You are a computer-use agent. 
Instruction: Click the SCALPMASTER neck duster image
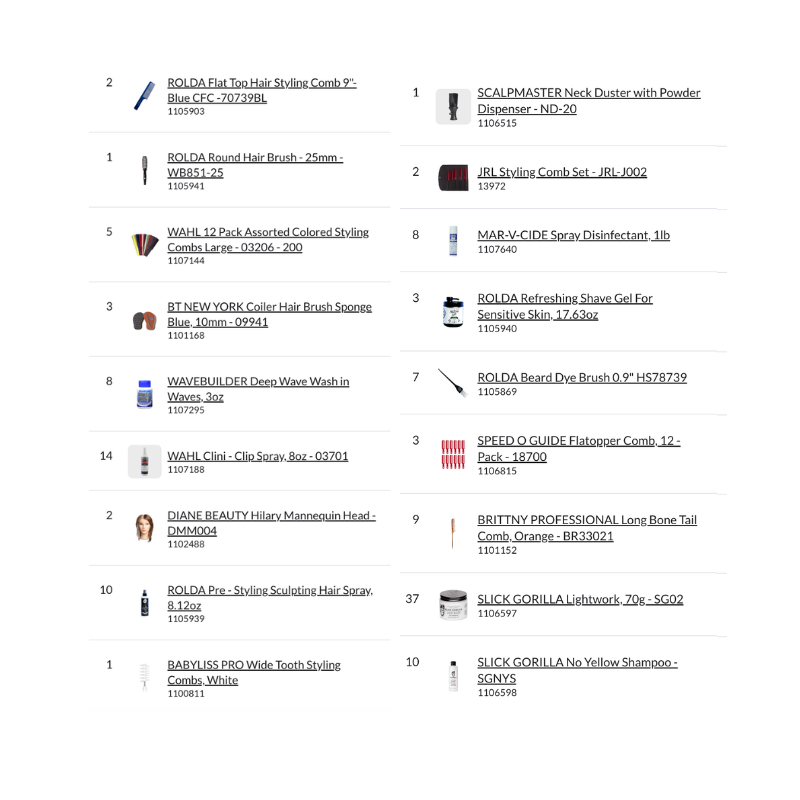point(453,107)
